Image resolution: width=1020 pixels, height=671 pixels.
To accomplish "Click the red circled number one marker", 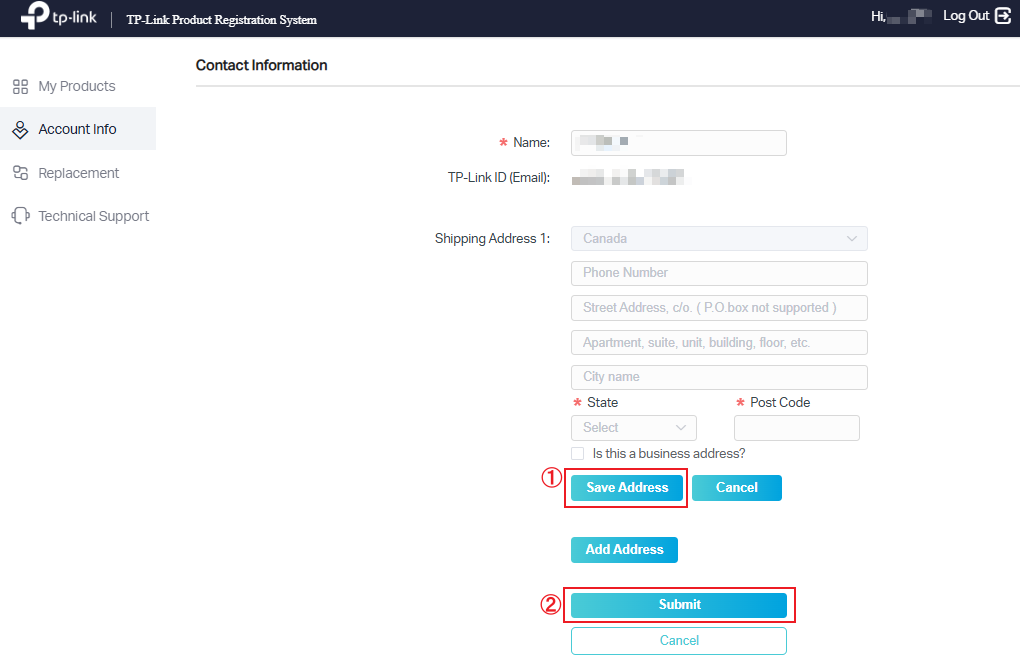I will pos(552,480).
